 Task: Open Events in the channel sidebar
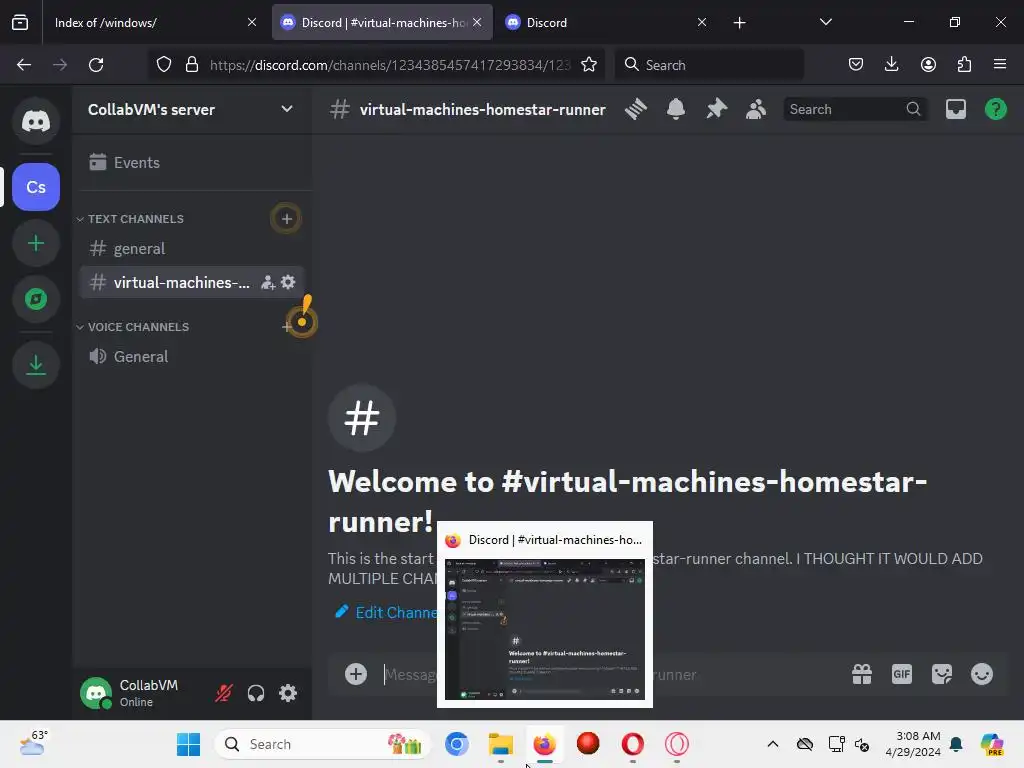191,162
